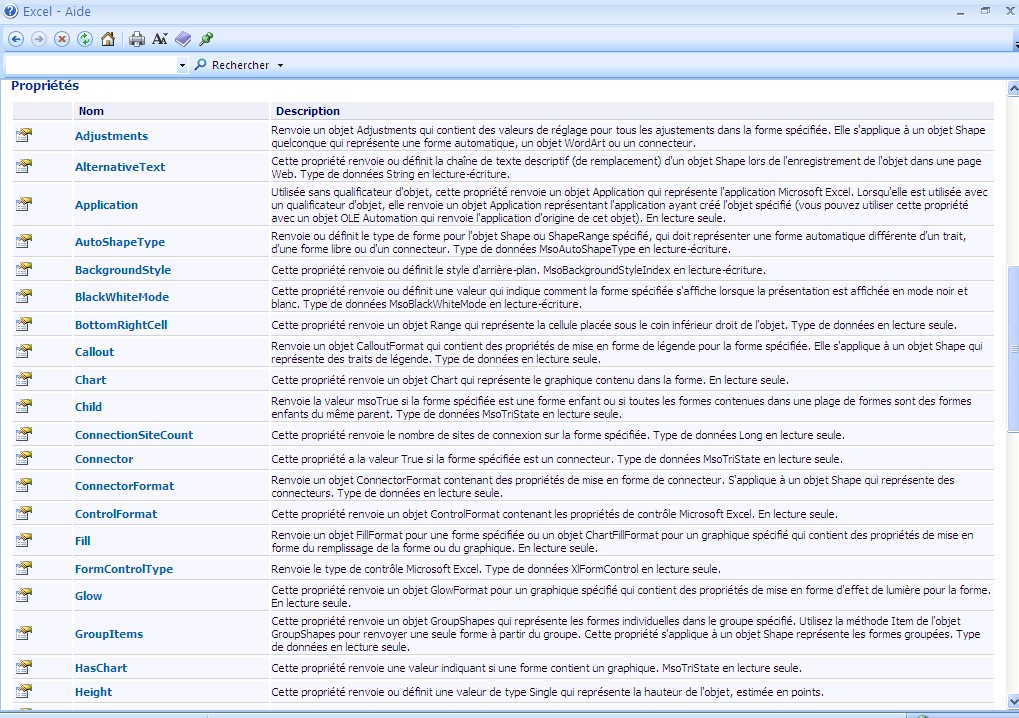This screenshot has height=718, width=1019.
Task: Click the property icon beside ConnectionSiteCount
Action: coord(24,433)
